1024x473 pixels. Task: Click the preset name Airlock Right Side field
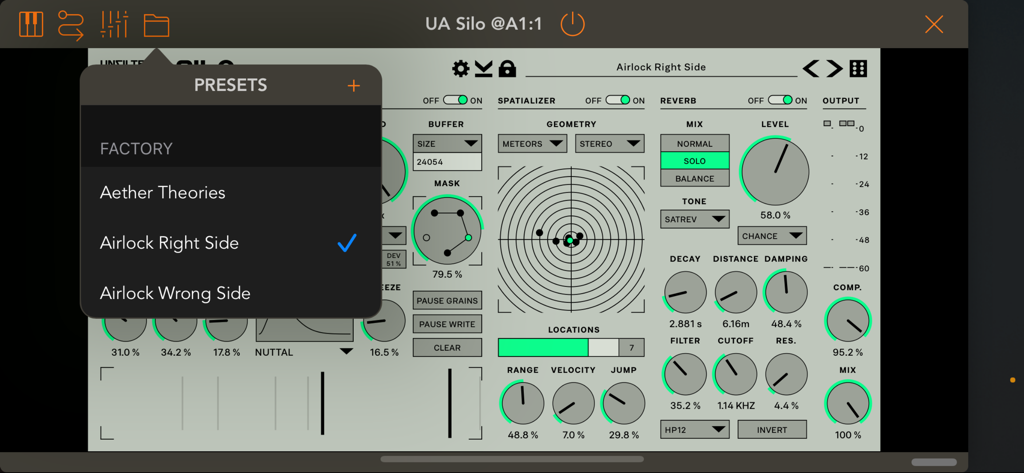(661, 67)
